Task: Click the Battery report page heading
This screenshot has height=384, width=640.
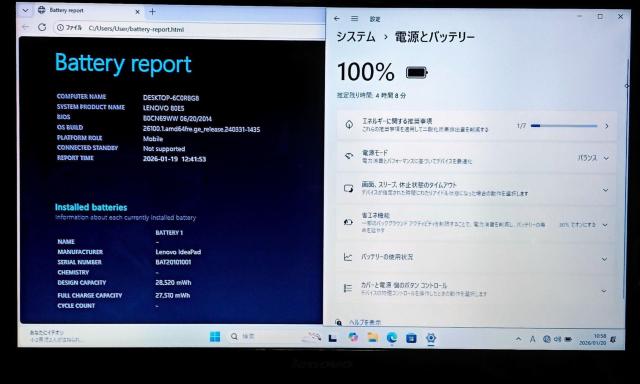Action: [x=123, y=64]
